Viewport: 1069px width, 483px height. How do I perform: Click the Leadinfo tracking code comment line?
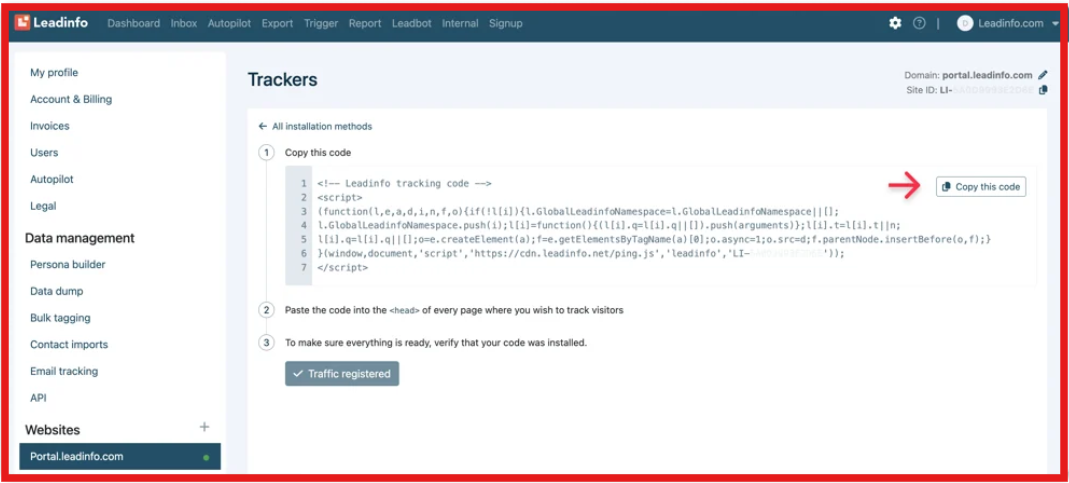point(404,184)
